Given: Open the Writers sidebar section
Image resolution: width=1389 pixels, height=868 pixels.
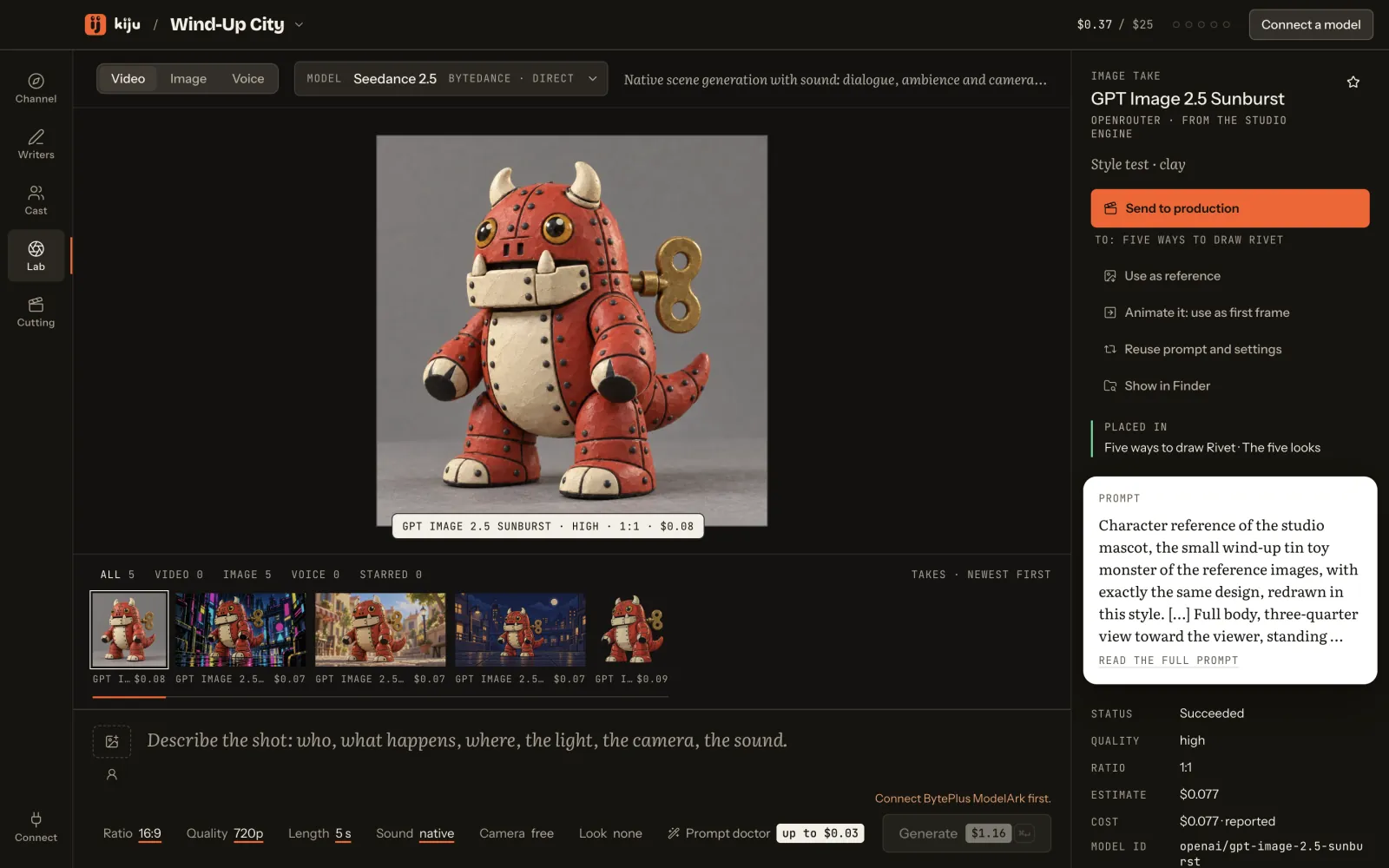Looking at the screenshot, I should (36, 144).
